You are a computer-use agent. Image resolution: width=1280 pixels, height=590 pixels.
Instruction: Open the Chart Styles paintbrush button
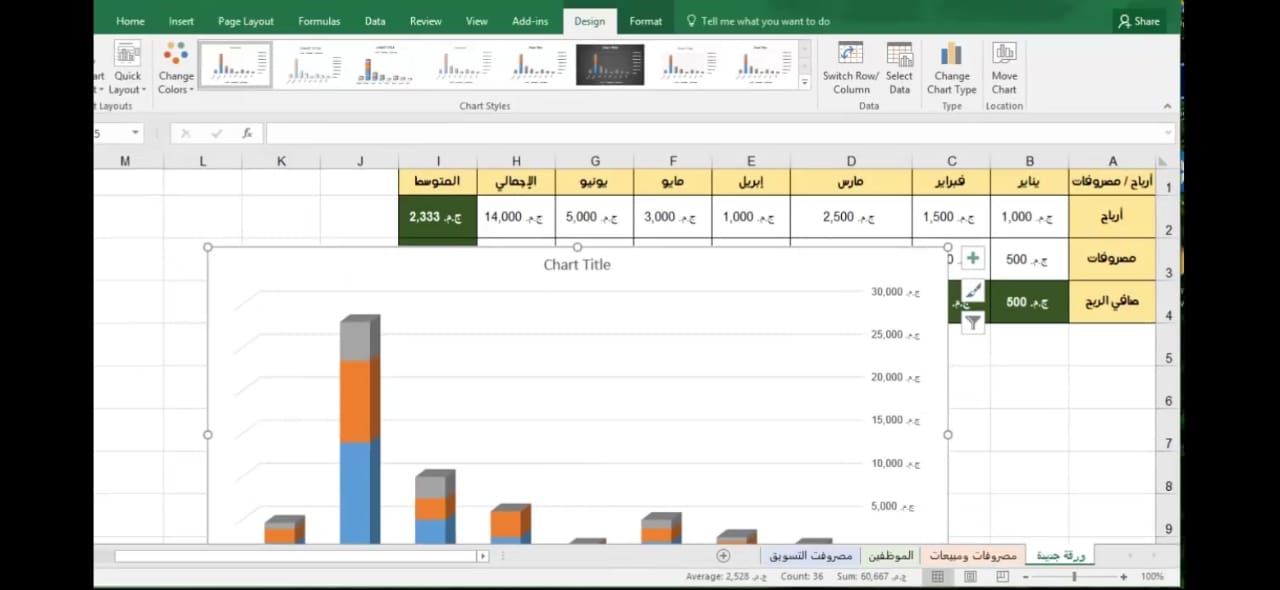click(x=972, y=291)
